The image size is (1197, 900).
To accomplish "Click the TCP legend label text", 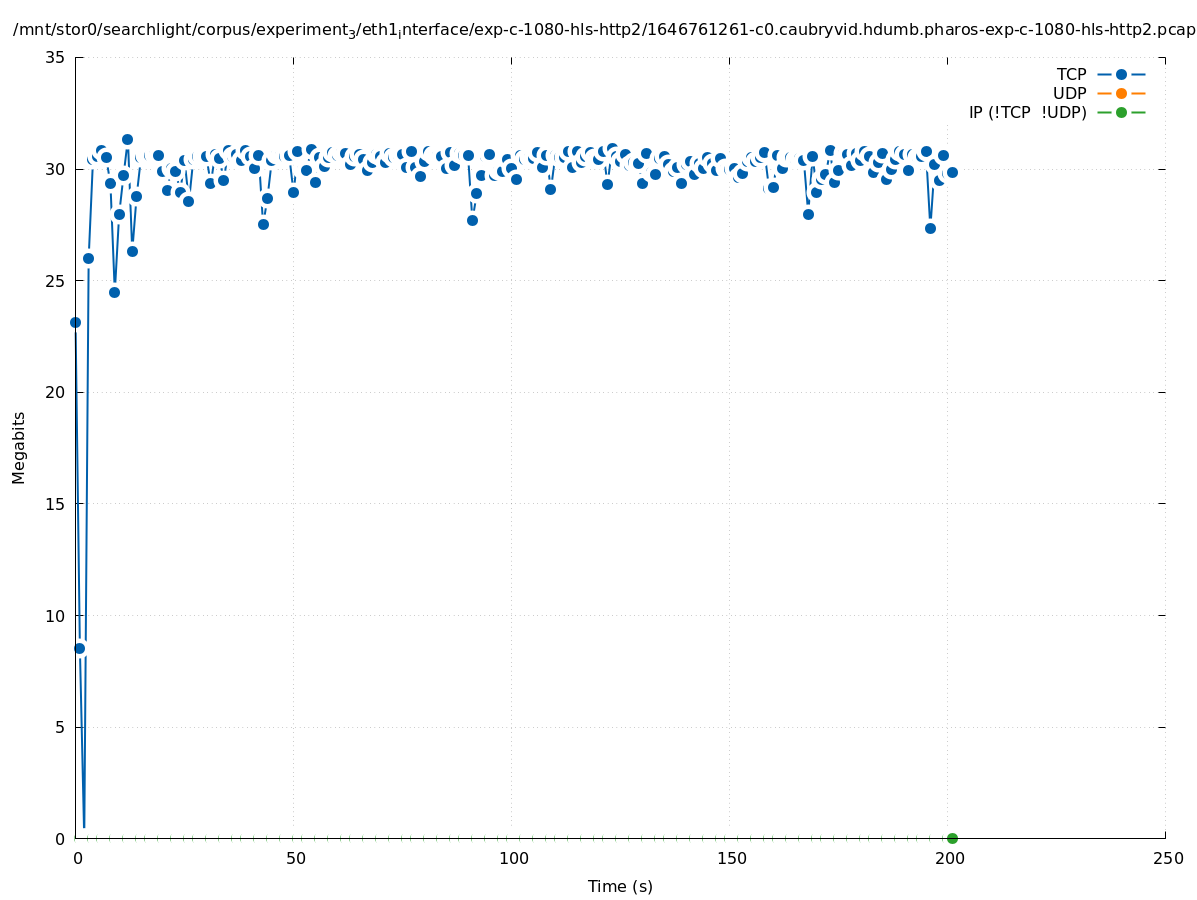I will click(x=1071, y=75).
